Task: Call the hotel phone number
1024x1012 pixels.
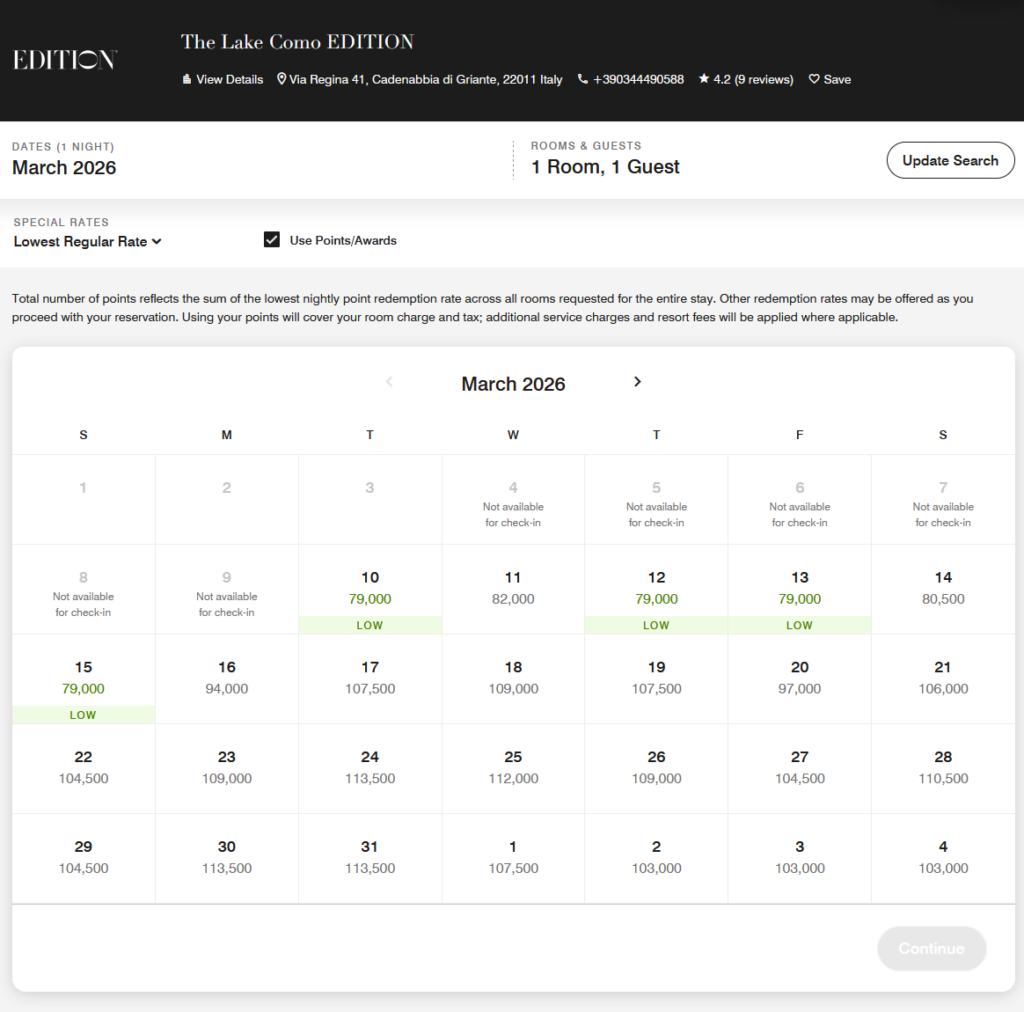Action: (x=631, y=79)
